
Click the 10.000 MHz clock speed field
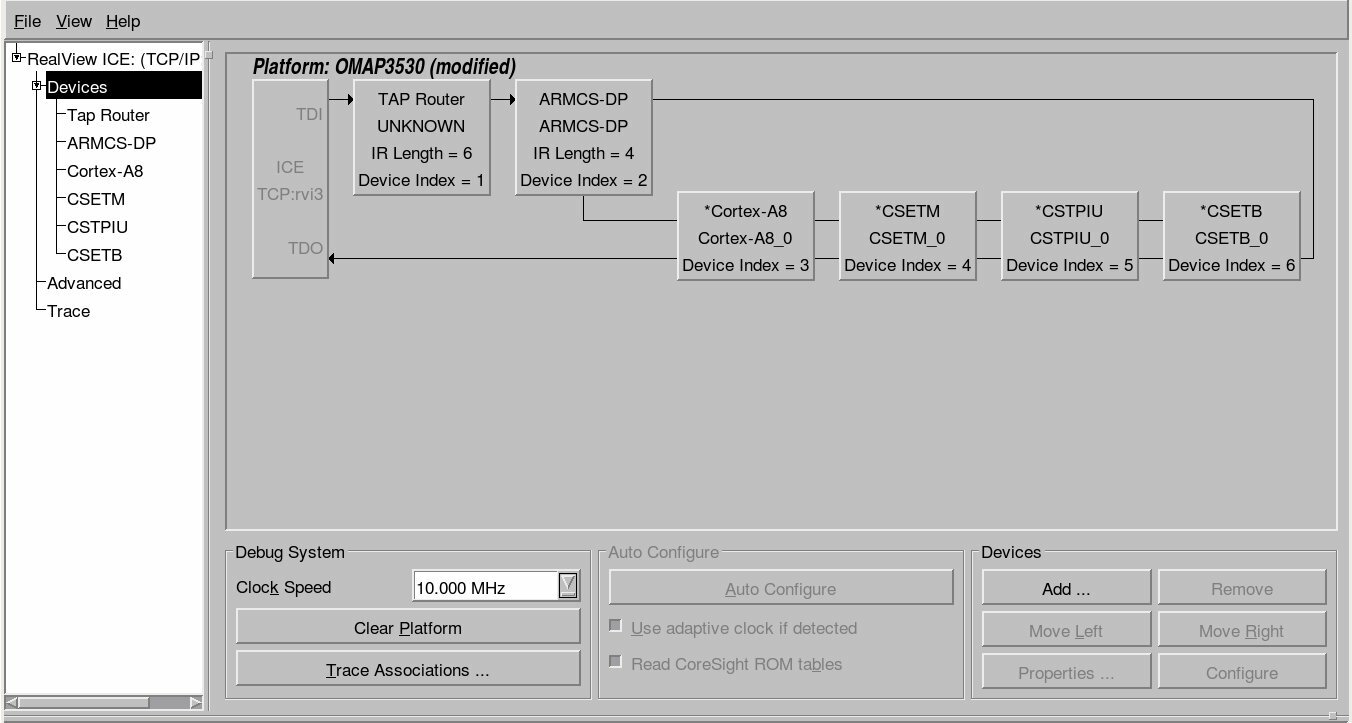pos(485,587)
